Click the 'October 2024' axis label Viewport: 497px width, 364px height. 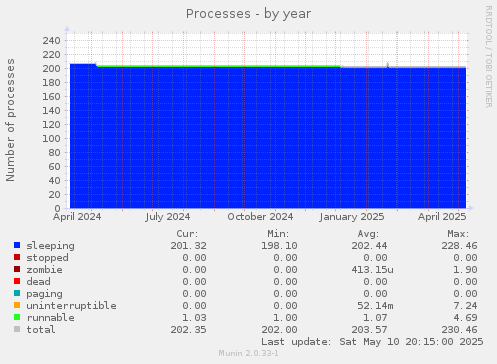[260, 217]
